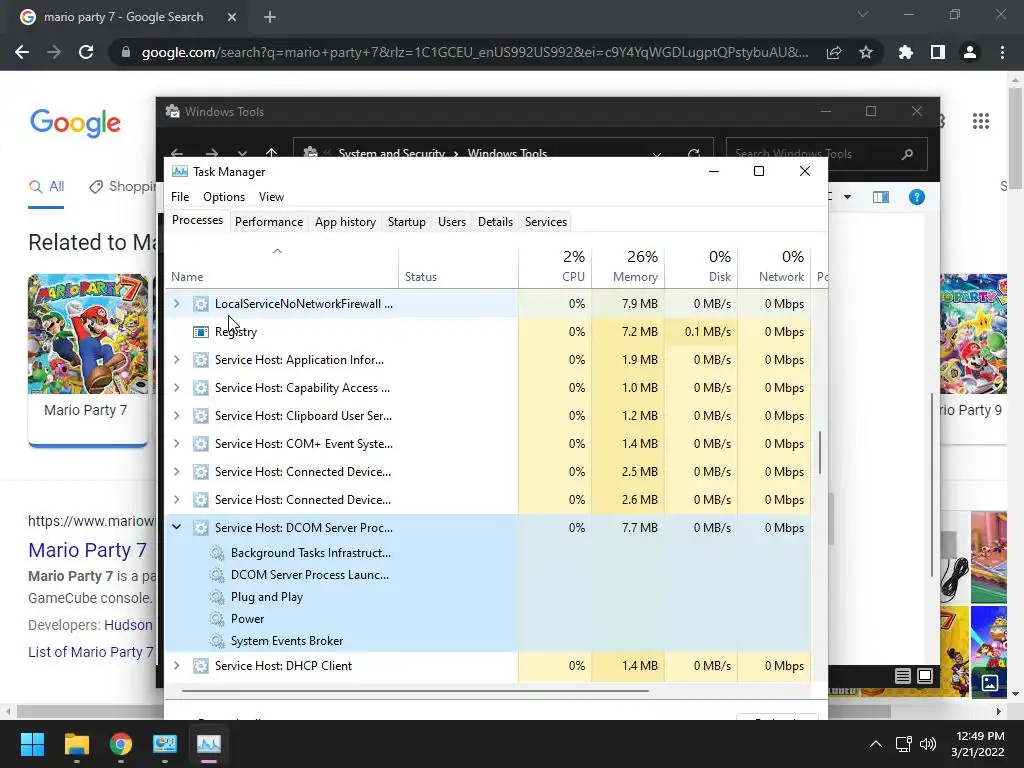Sort processes by the Status column
This screenshot has height=768, width=1024.
tap(458, 268)
